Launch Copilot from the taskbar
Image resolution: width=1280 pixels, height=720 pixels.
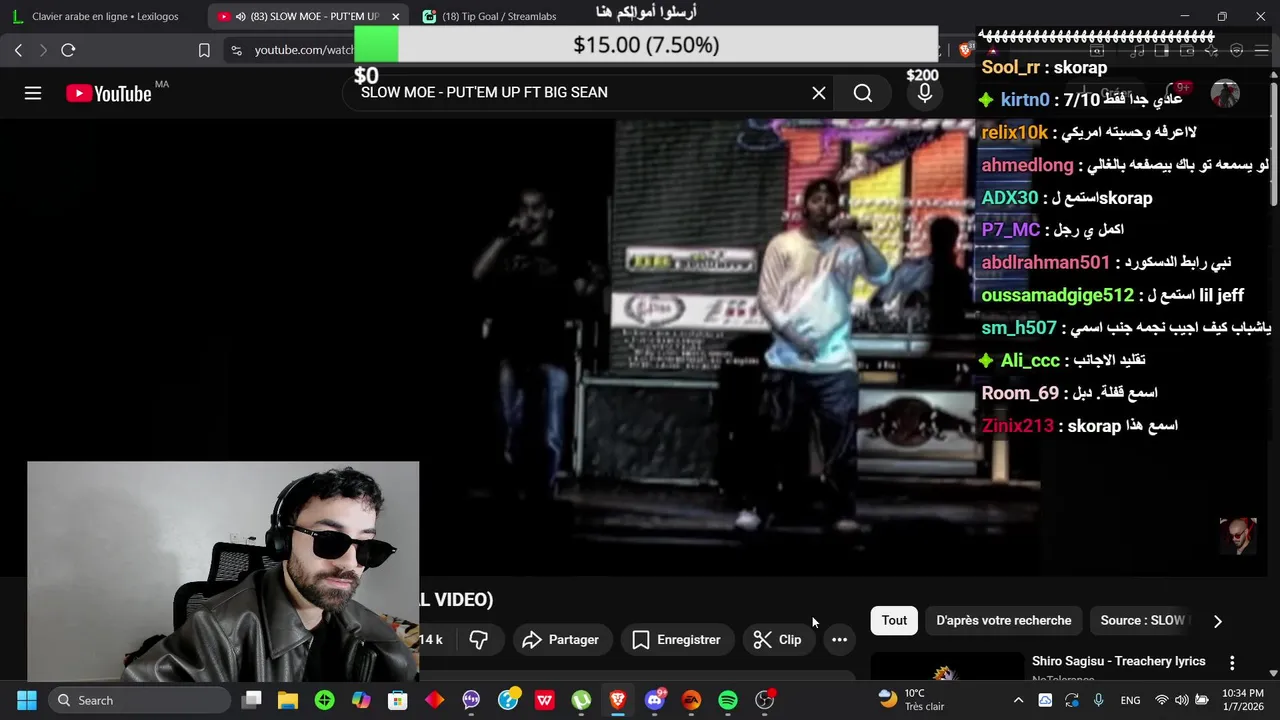click(x=361, y=700)
